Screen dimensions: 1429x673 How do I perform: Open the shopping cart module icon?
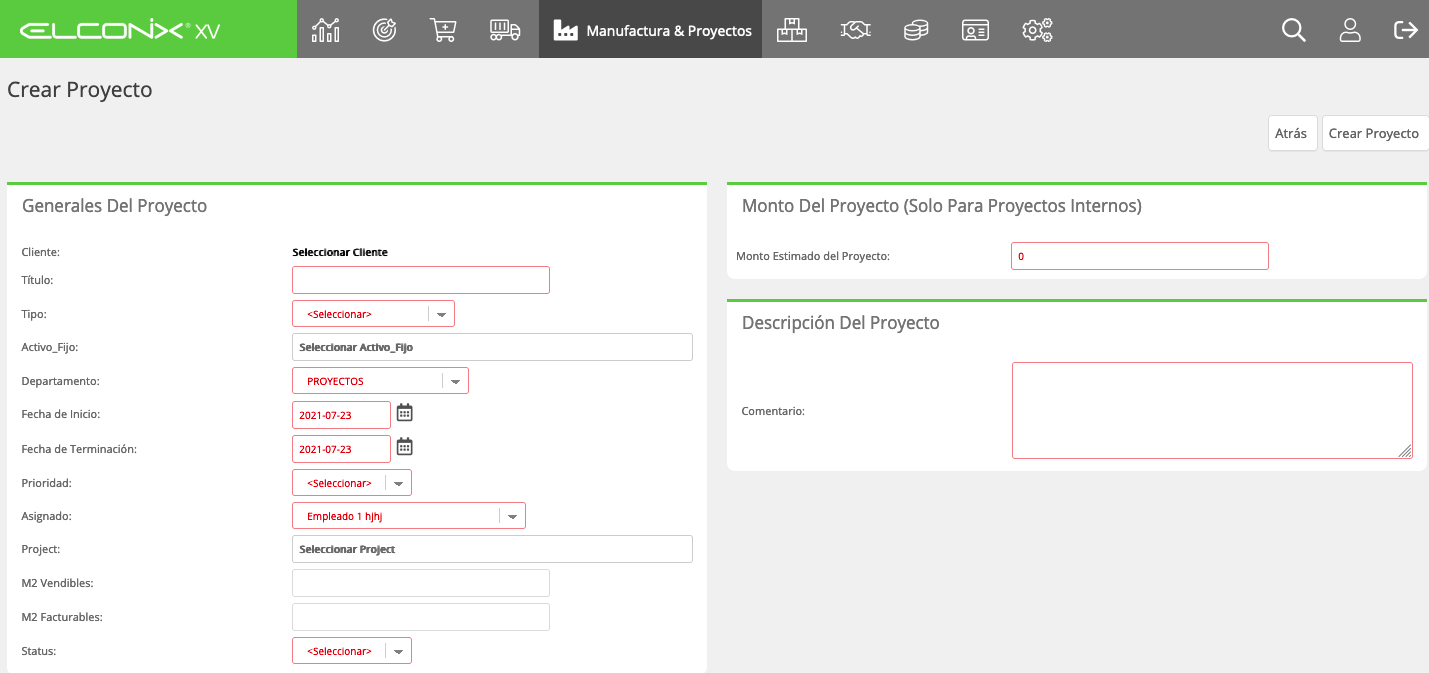pos(443,30)
